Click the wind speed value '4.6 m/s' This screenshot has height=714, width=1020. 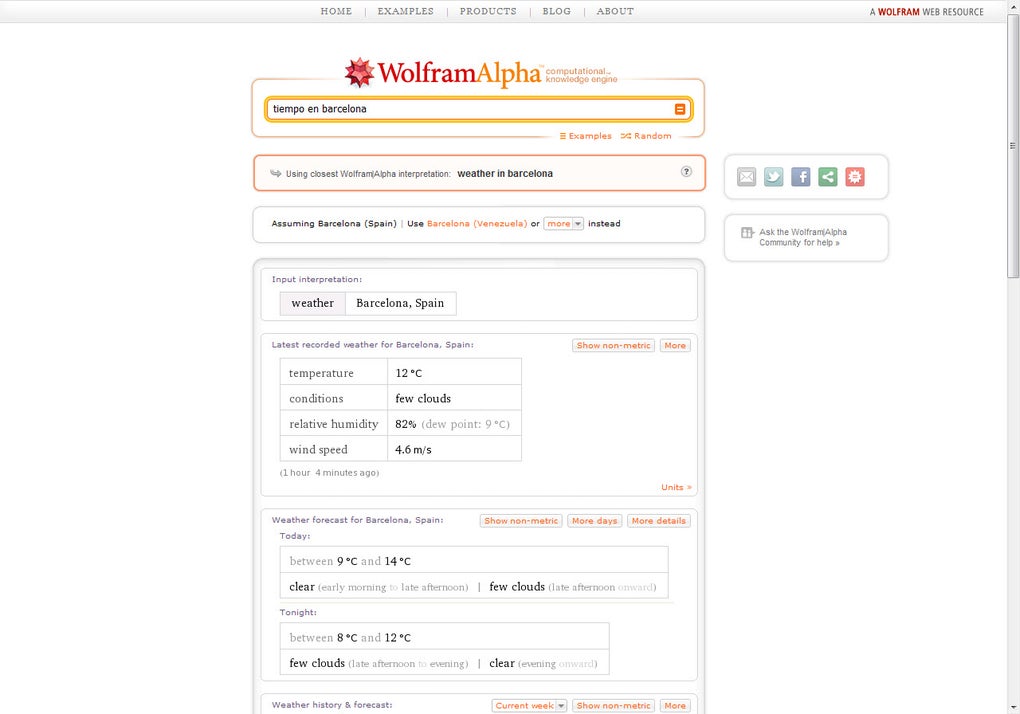(413, 449)
